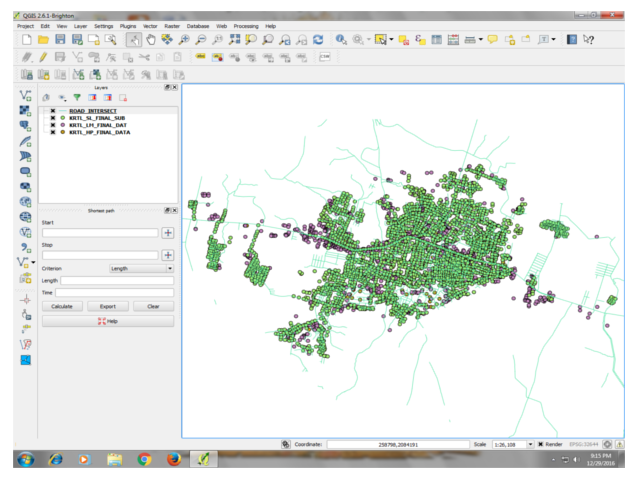Click the Calculate button
Image resolution: width=640 pixels, height=480 pixels.
(62, 307)
